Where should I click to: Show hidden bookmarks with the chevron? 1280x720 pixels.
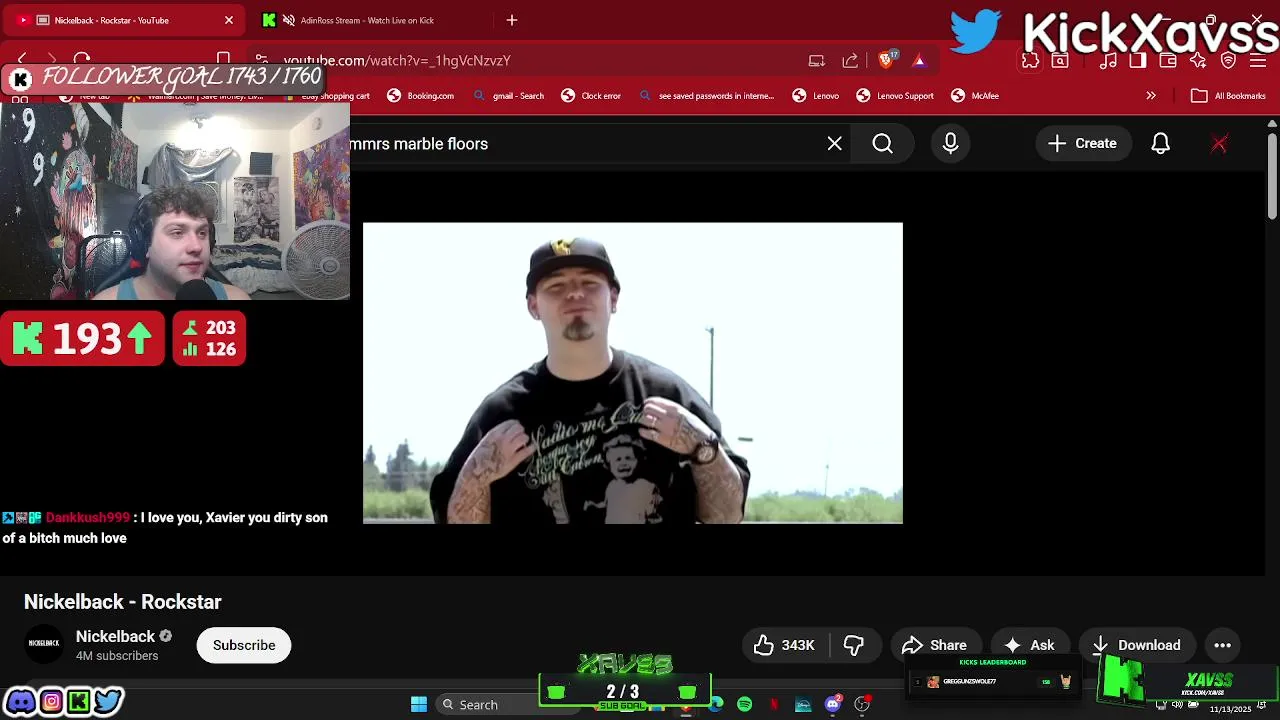point(1151,96)
